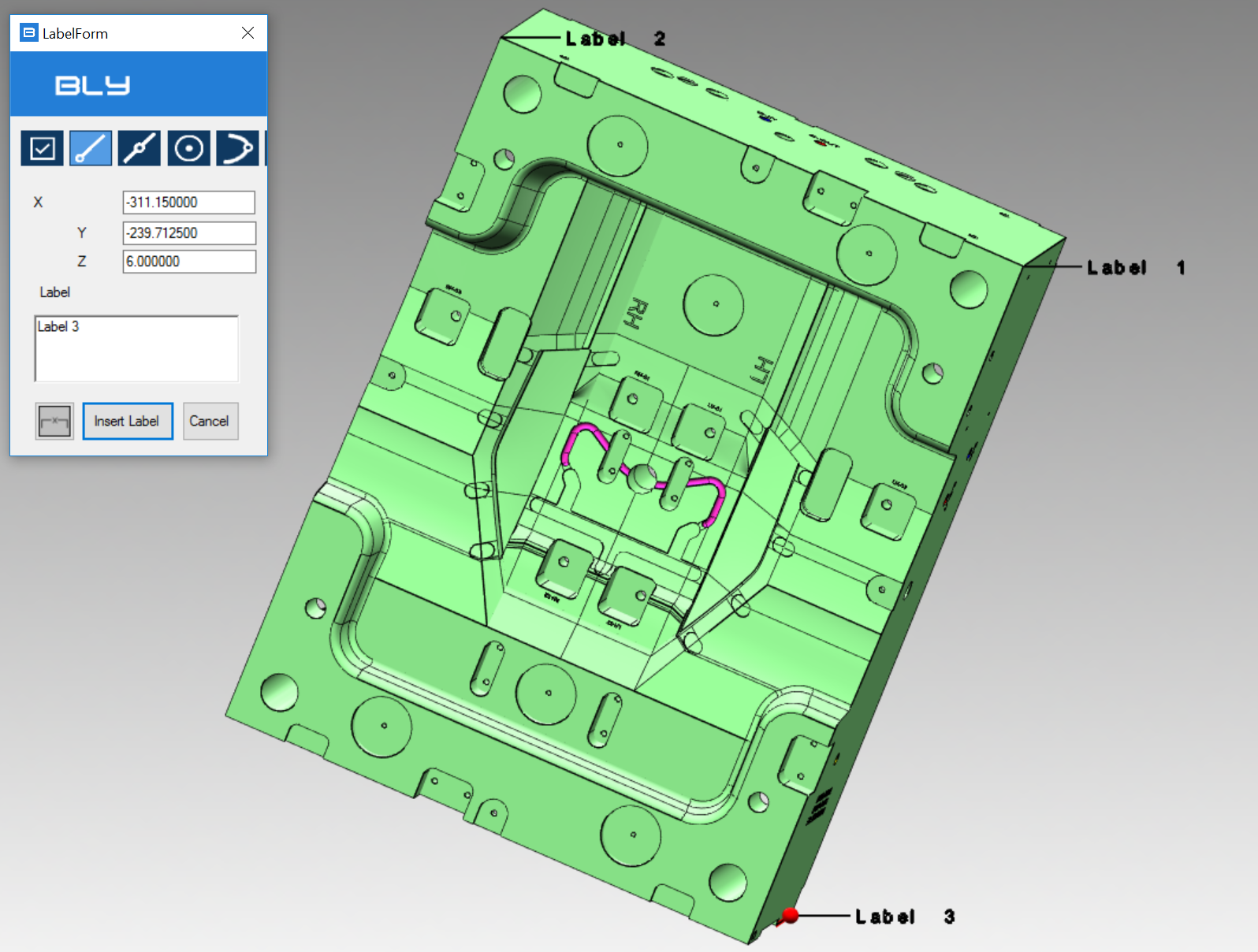Click the Y coordinate input field
This screenshot has height=952, width=1258.
(x=189, y=233)
